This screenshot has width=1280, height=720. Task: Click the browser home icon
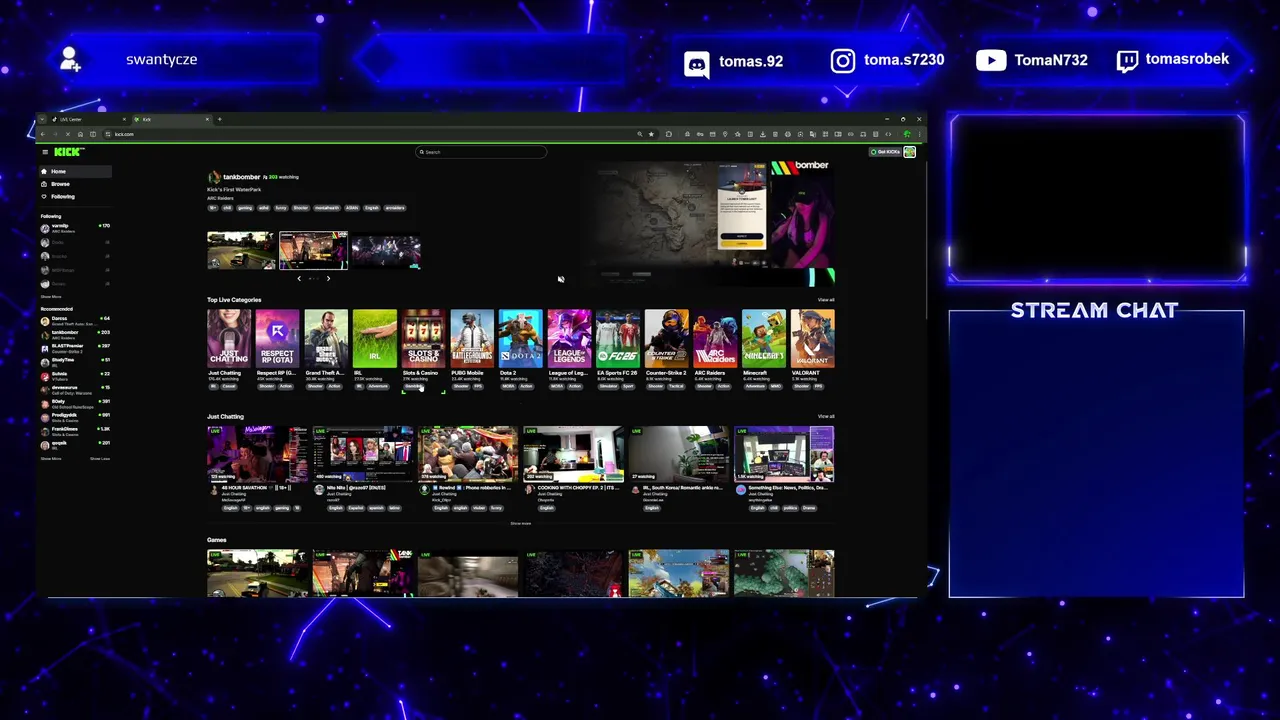coord(80,134)
